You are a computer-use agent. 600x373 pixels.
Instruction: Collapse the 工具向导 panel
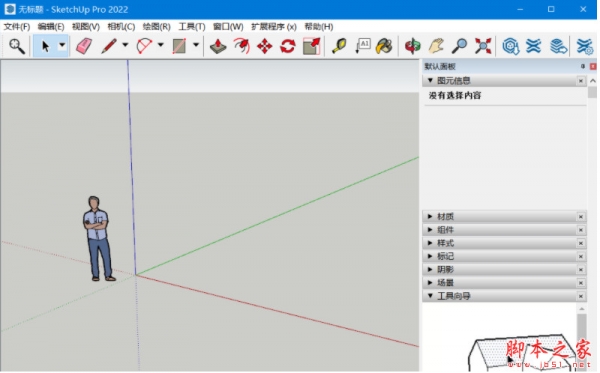pos(430,296)
